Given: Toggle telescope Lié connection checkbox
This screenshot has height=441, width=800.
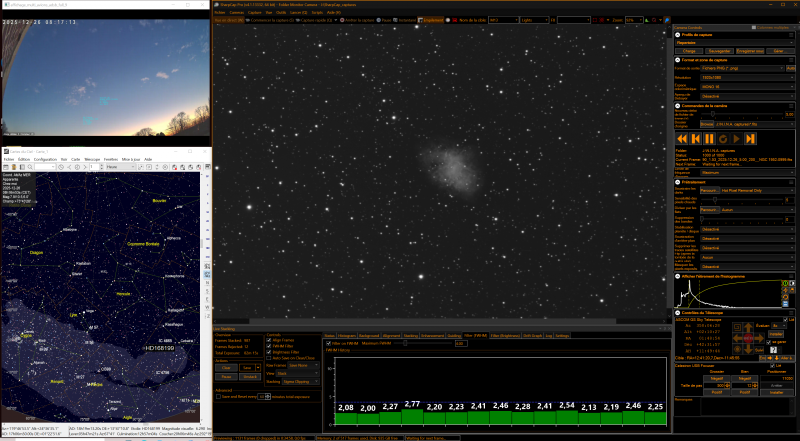Looking at the screenshot, I should pyautogui.click(x=785, y=320).
